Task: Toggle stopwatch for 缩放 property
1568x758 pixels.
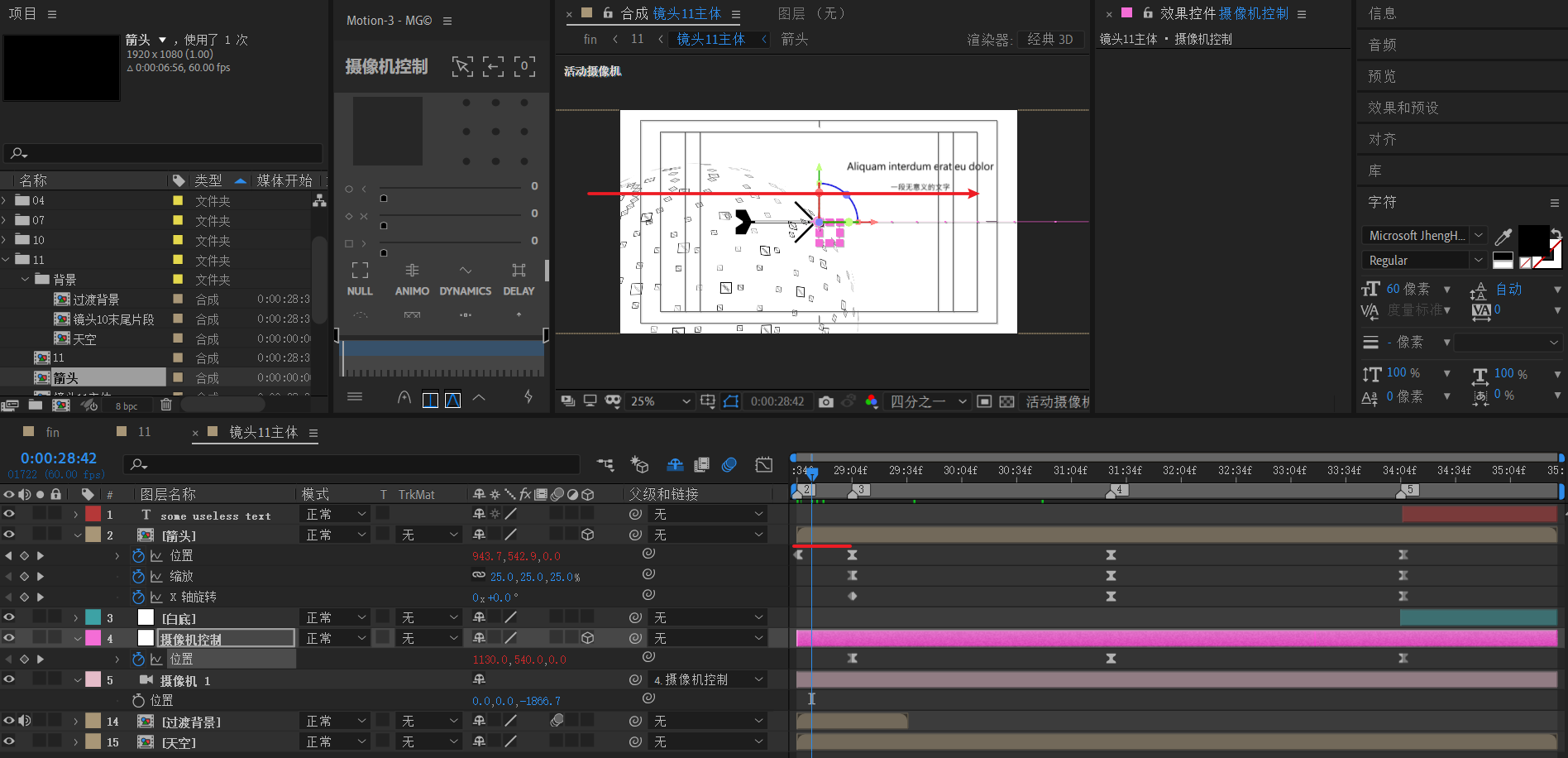Action: [x=138, y=577]
